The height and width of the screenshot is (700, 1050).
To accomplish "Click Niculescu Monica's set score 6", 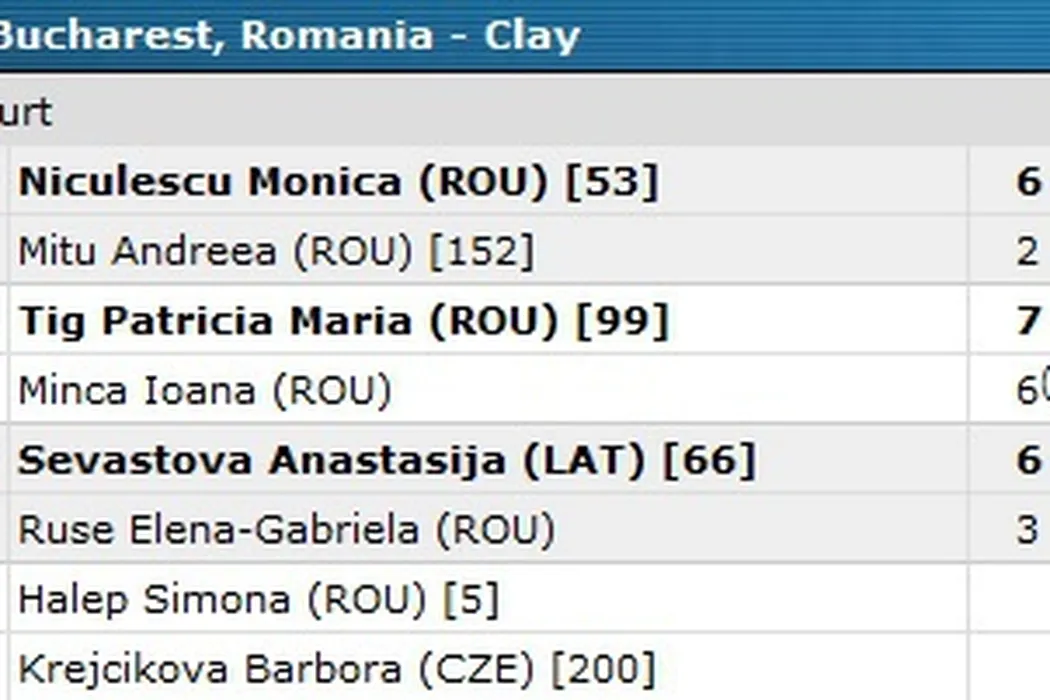I will [x=1028, y=182].
